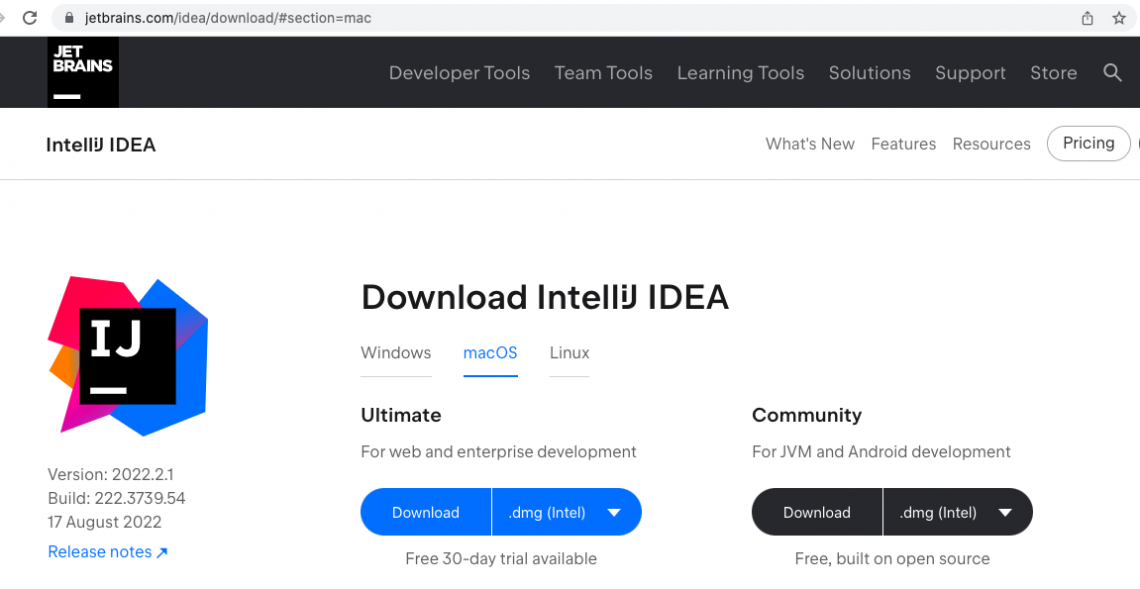This screenshot has height=589, width=1140.
Task: Click the IntelliJ IDEA product logo image
Action: point(127,354)
